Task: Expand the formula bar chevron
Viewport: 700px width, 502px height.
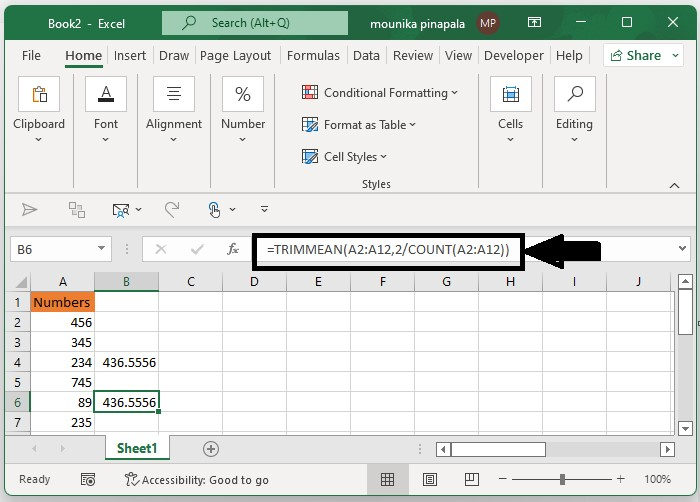Action: coord(682,248)
